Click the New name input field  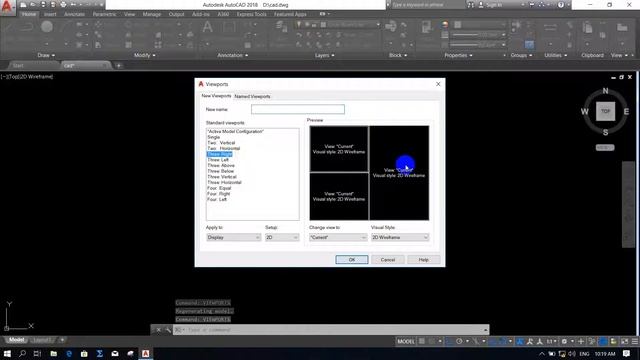(298, 109)
